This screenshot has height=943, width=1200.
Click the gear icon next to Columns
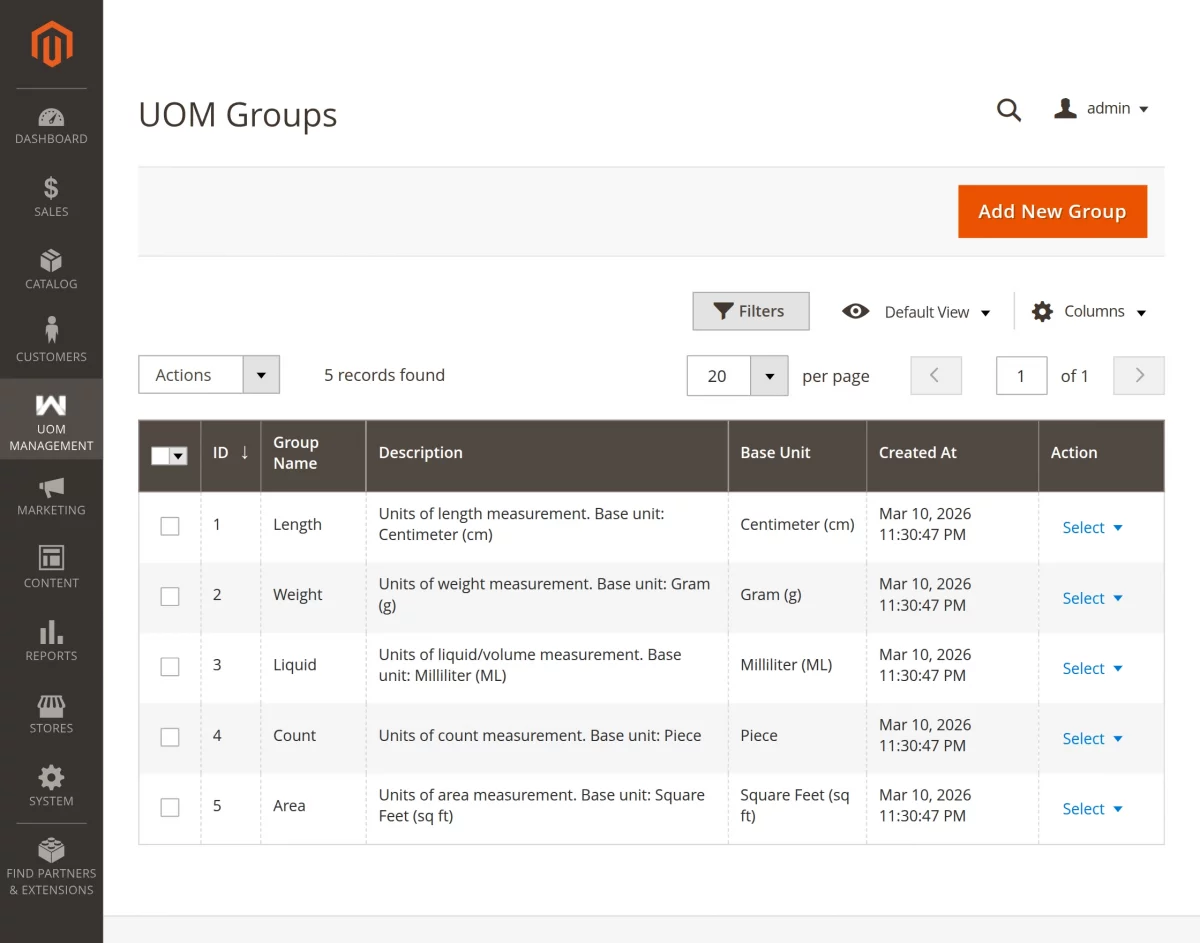tap(1041, 311)
